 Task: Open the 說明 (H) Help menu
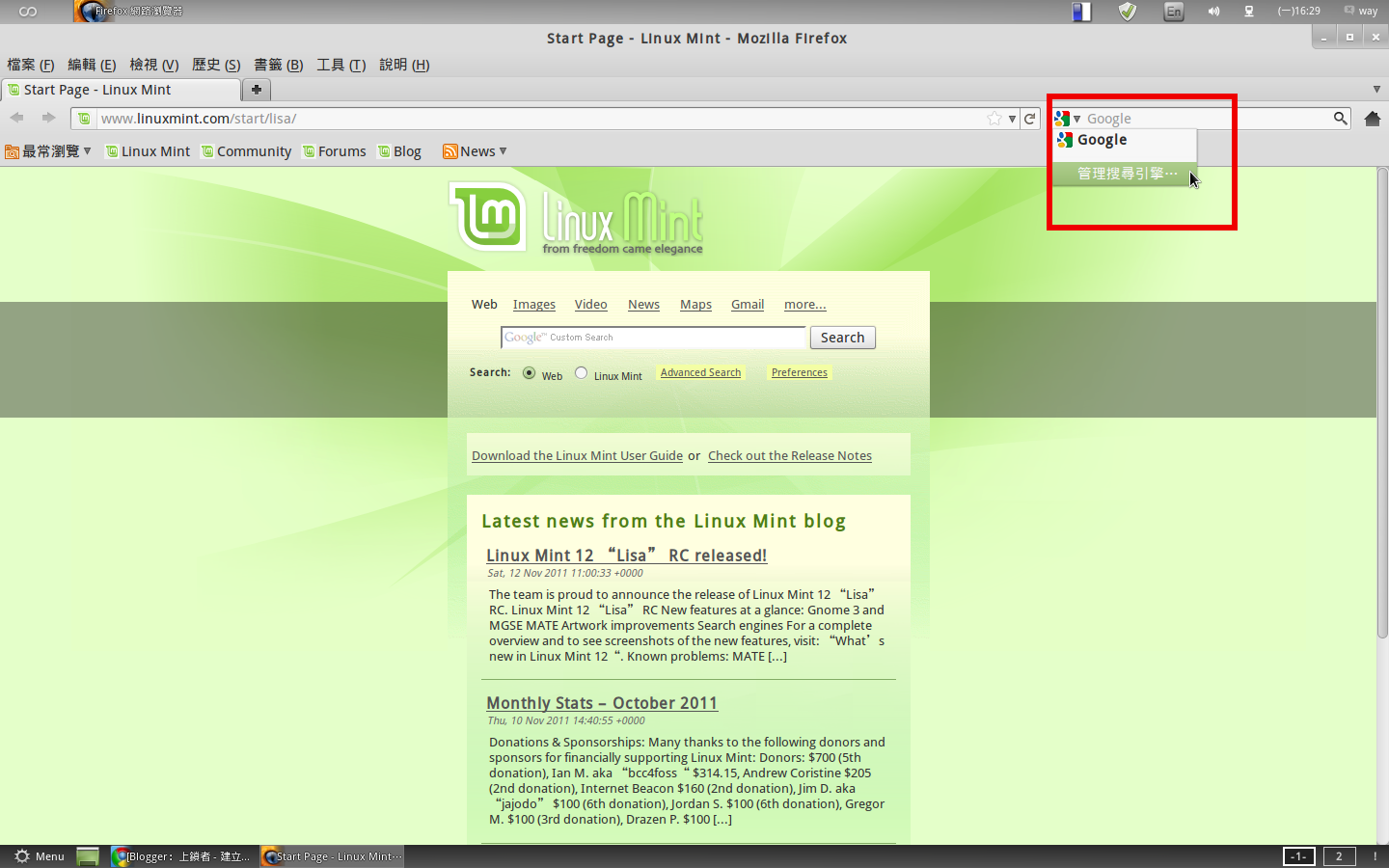tap(404, 65)
